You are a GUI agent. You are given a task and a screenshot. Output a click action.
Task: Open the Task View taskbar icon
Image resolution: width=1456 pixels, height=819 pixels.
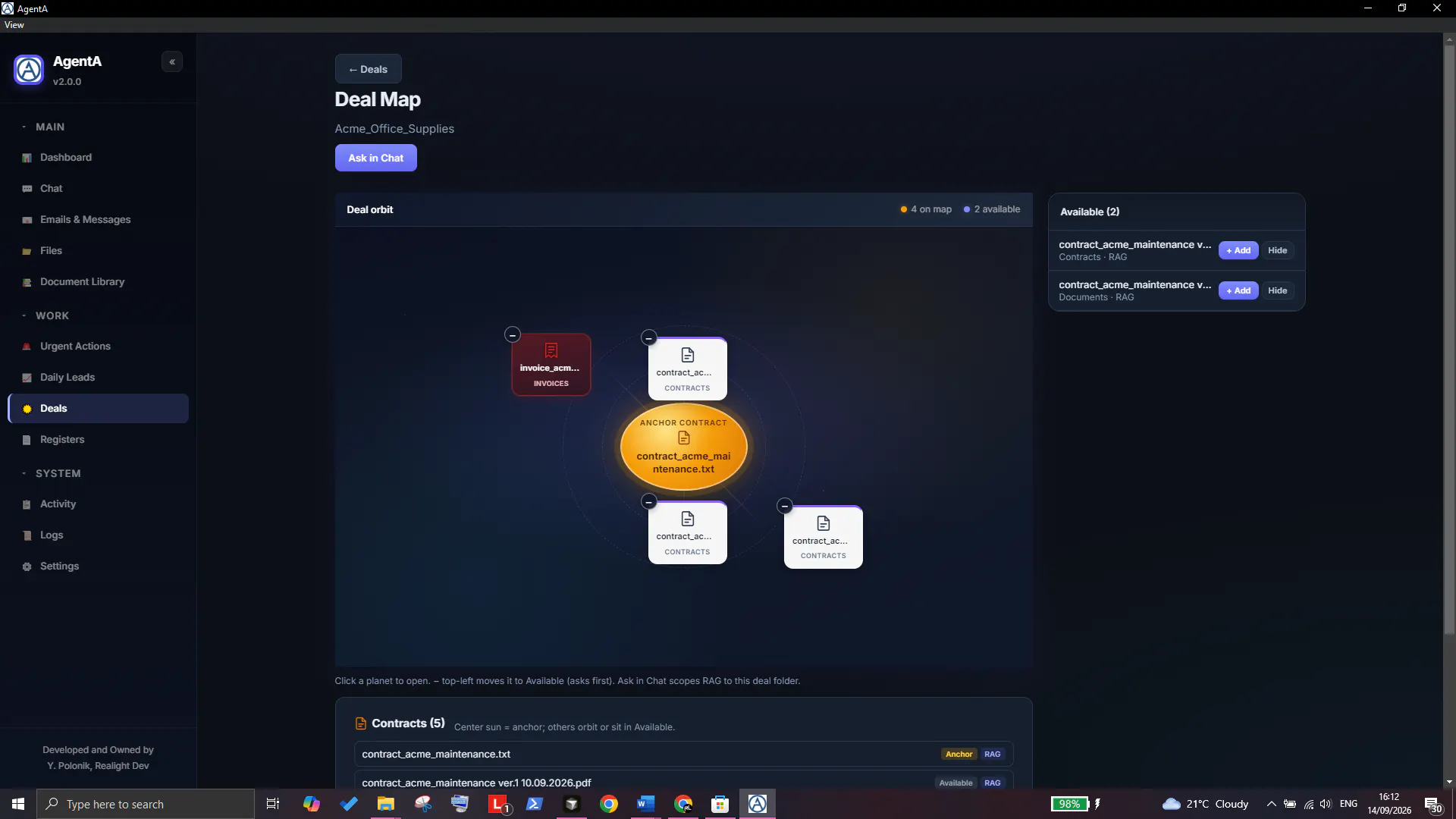point(273,804)
